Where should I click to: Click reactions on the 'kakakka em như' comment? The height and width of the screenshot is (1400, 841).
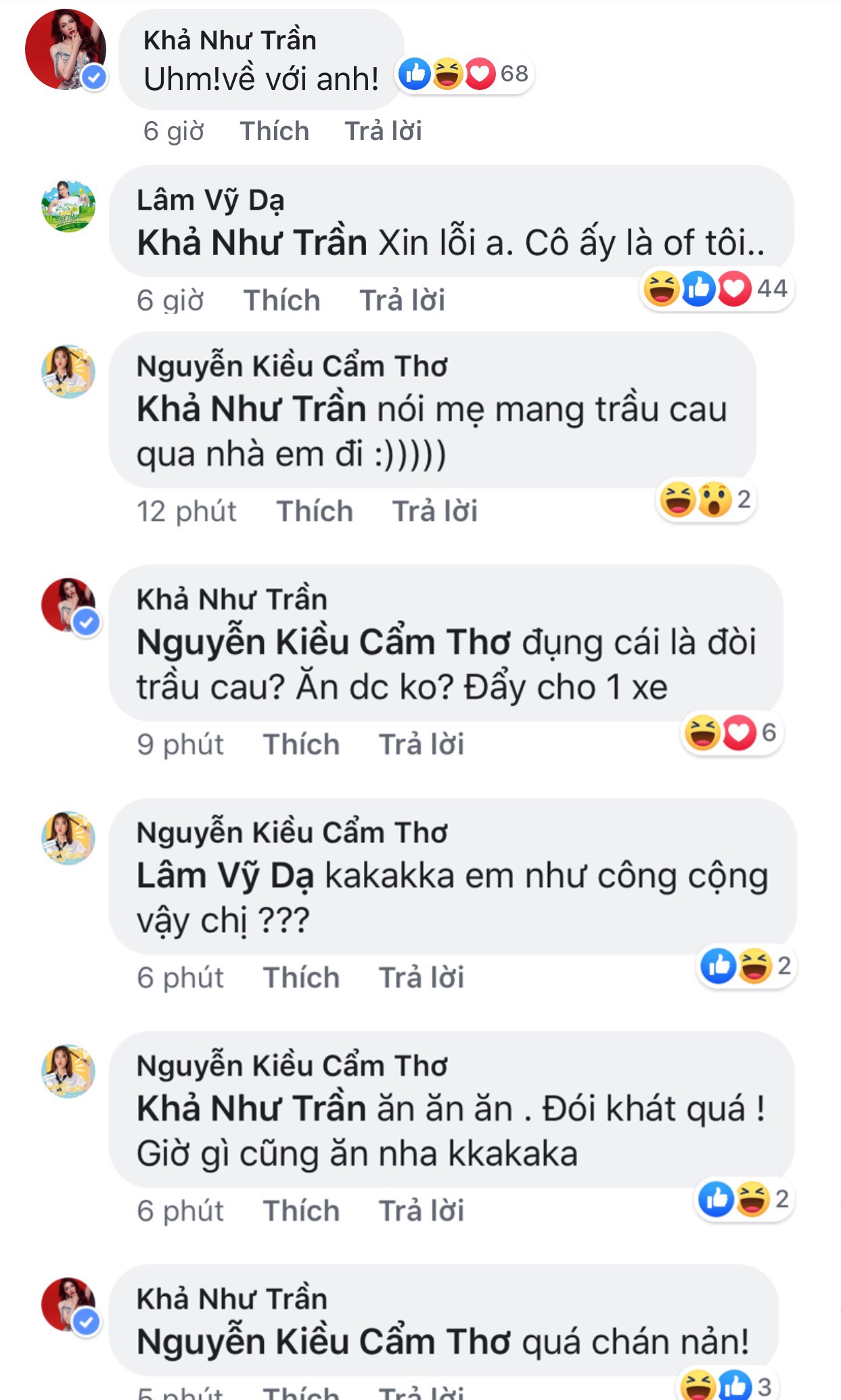(745, 966)
